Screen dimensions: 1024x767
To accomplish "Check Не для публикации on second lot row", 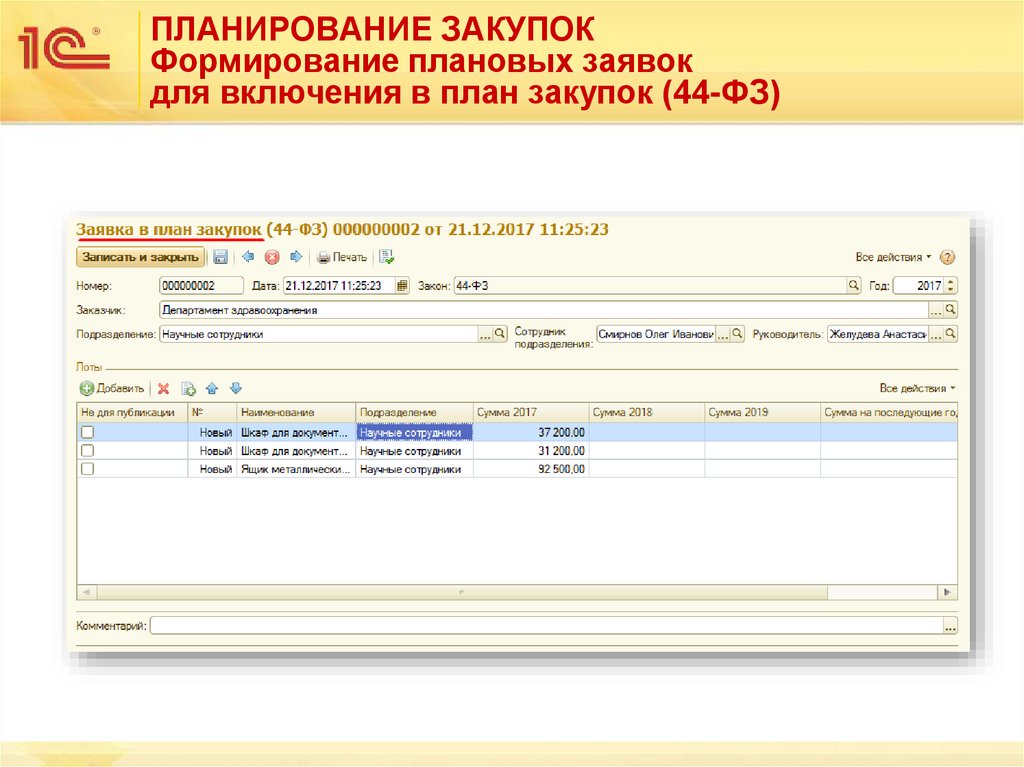I will pyautogui.click(x=87, y=448).
